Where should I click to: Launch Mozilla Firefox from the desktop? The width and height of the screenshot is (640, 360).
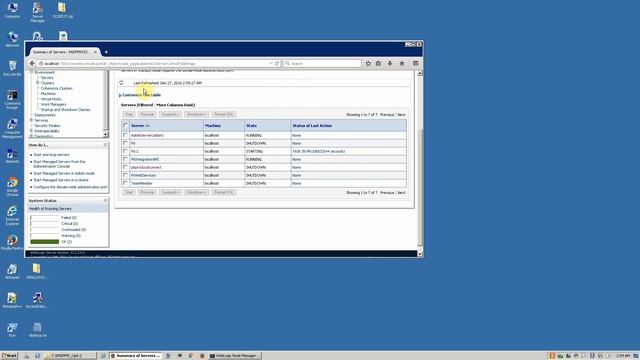pos(12,242)
